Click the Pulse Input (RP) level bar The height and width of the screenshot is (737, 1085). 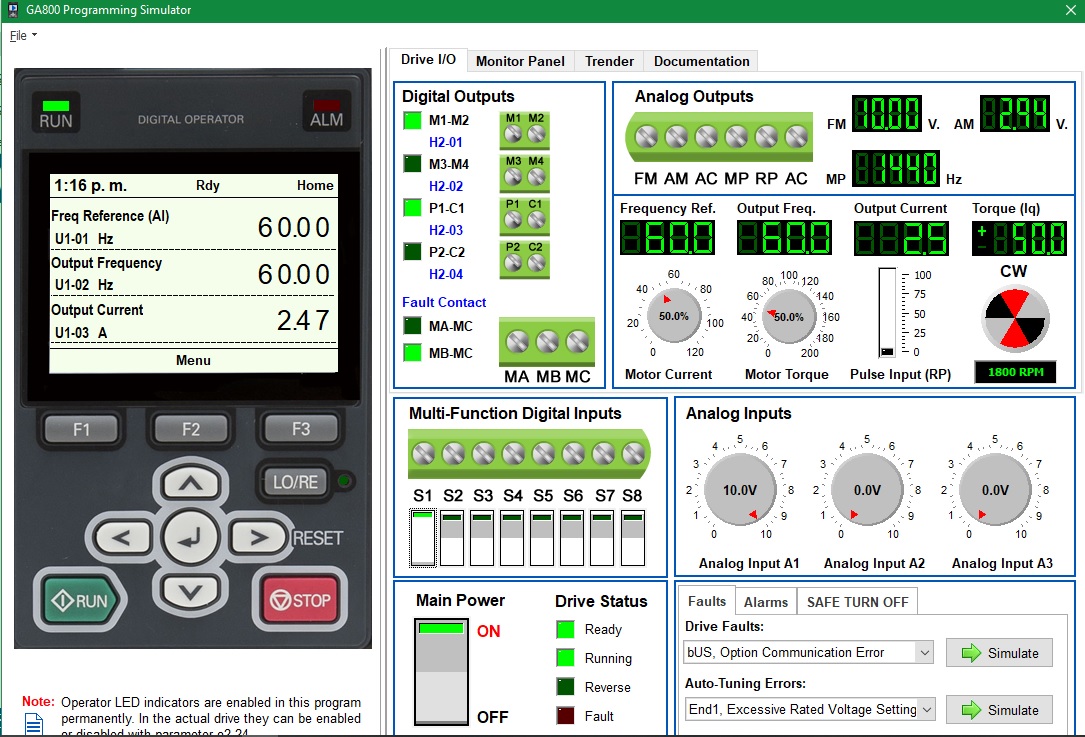point(886,312)
